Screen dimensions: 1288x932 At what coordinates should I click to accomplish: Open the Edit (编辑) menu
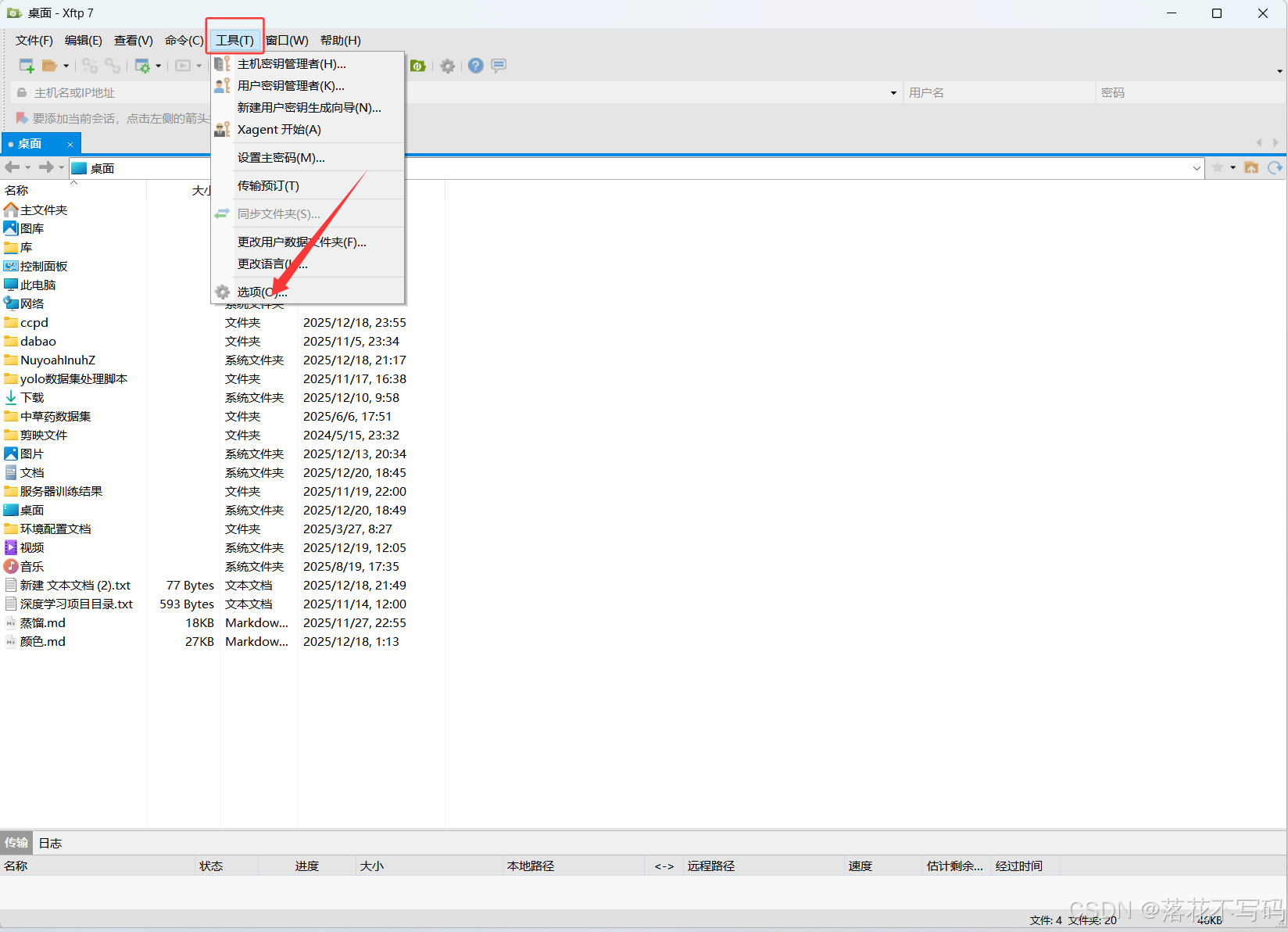click(84, 41)
